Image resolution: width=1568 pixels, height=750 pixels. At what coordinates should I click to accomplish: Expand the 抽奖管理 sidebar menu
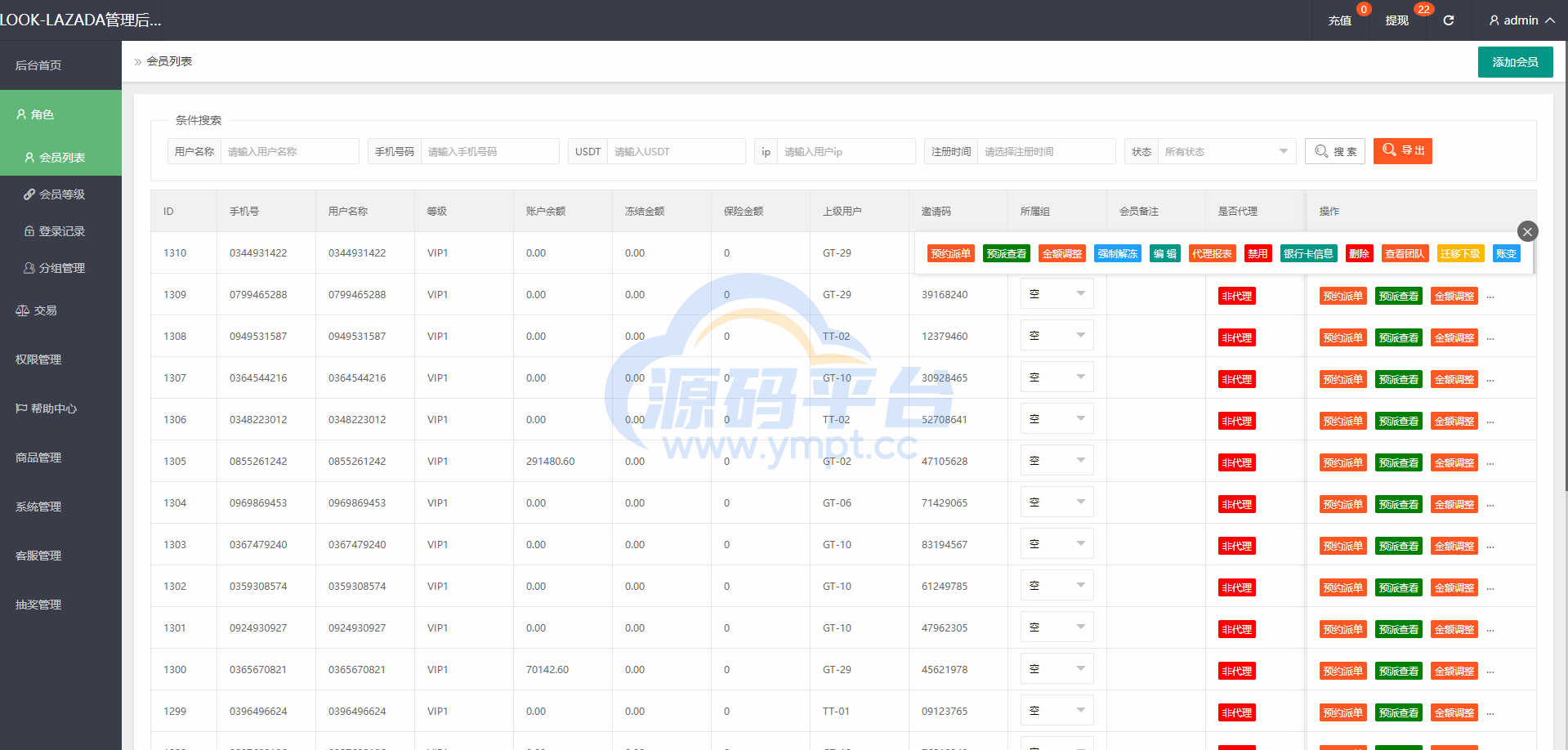(60, 605)
